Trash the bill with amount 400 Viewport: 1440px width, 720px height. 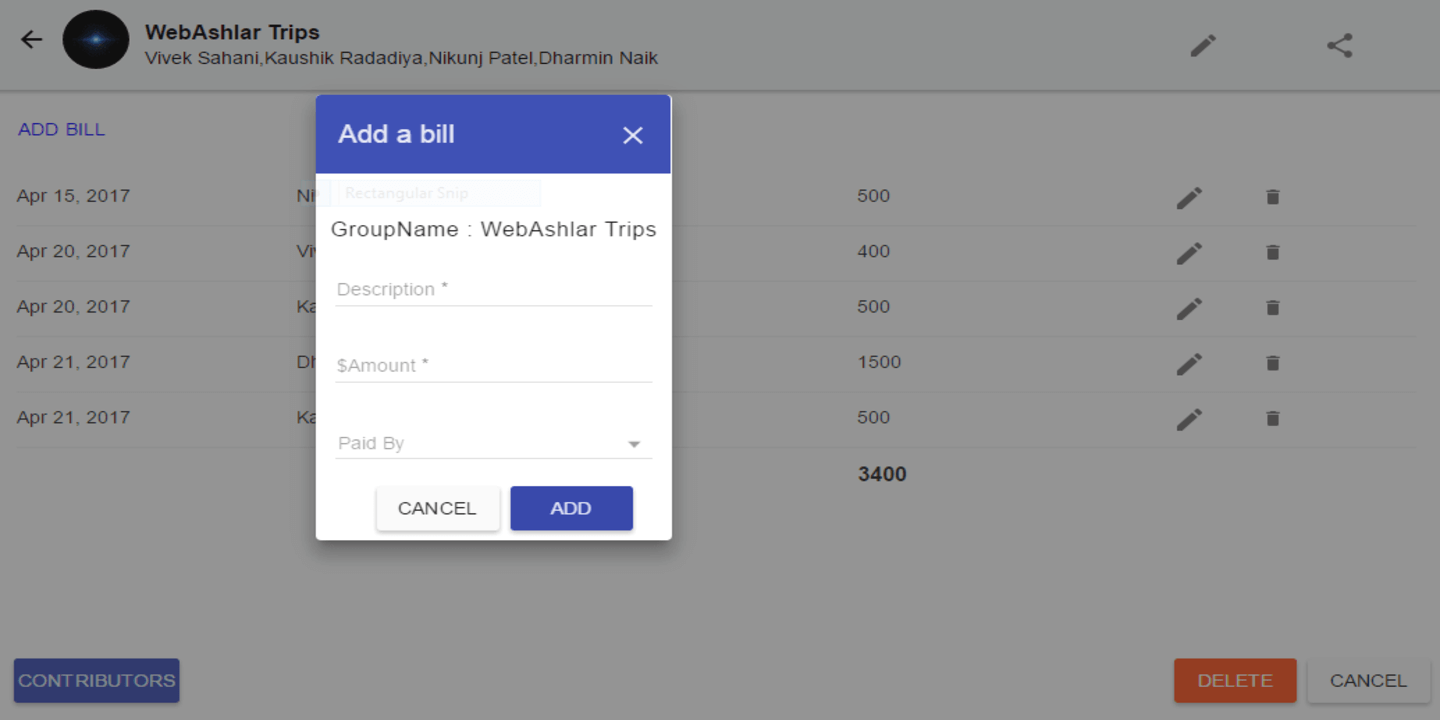point(1272,253)
